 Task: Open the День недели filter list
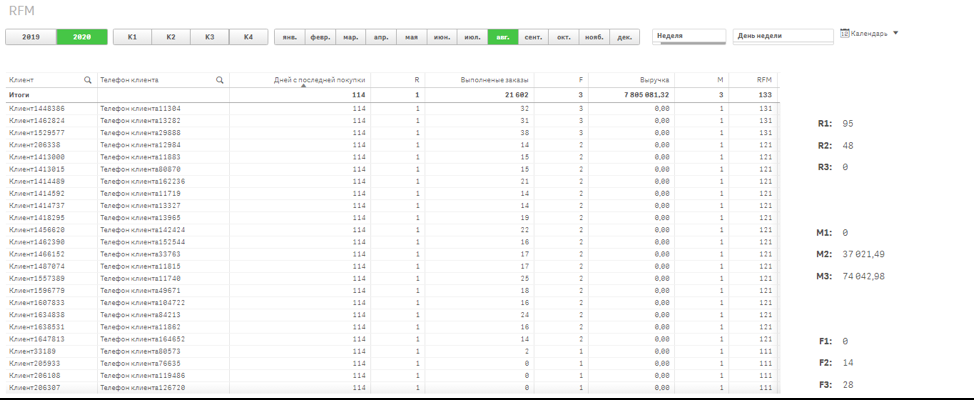pos(782,36)
